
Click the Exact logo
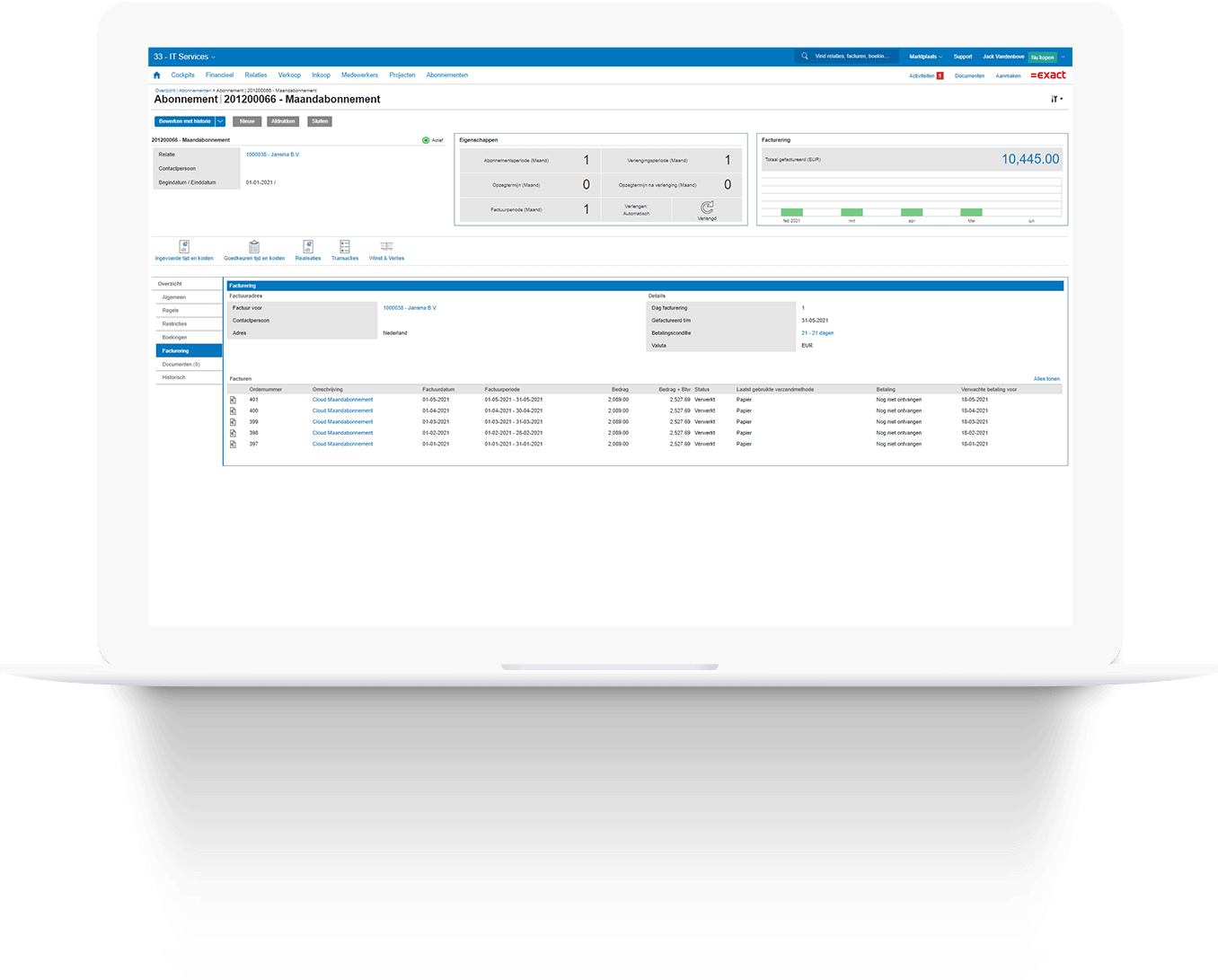pyautogui.click(x=1048, y=75)
